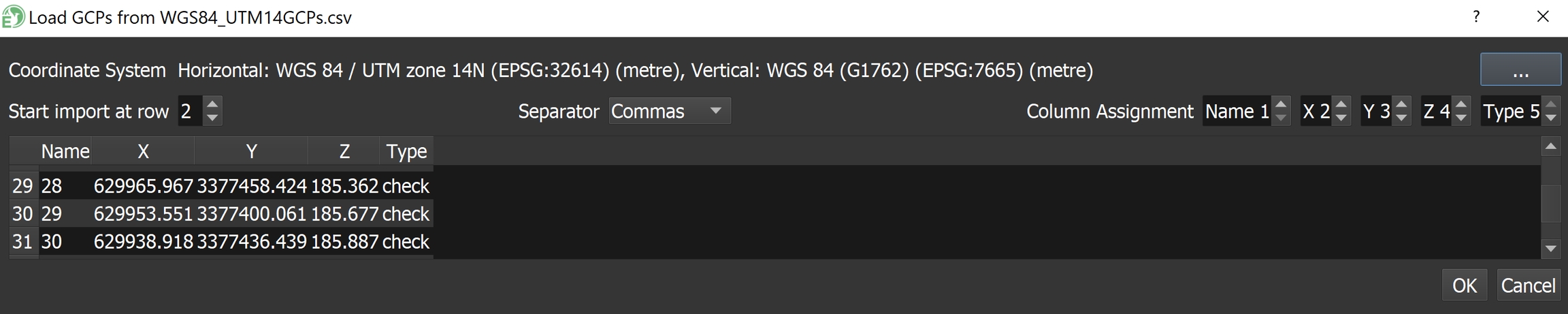Click the Type column header
Screen dimensions: 1568x314
pyautogui.click(x=406, y=151)
